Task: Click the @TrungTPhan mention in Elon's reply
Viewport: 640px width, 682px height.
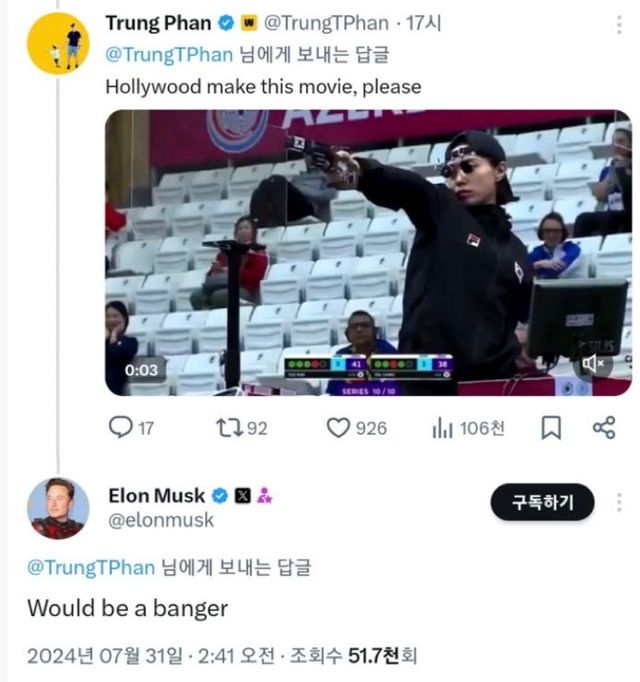Action: tap(91, 568)
